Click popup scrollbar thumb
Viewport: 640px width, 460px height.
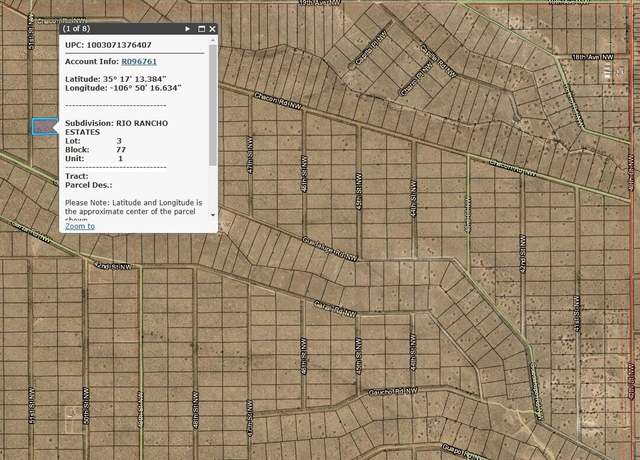point(213,105)
